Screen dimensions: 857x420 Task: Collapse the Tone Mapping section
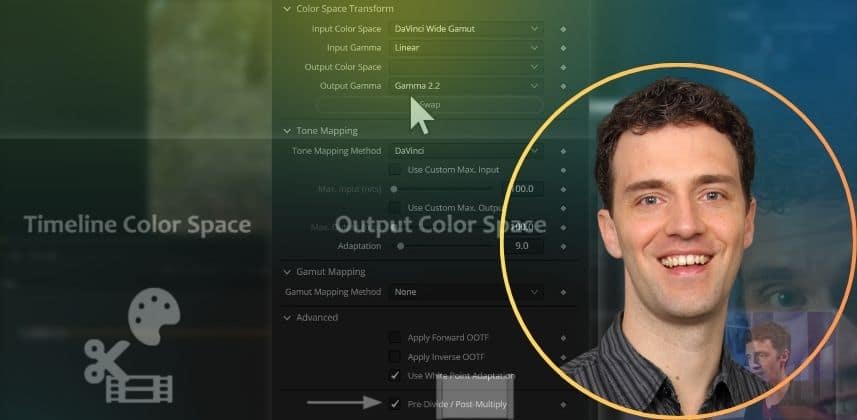point(287,131)
